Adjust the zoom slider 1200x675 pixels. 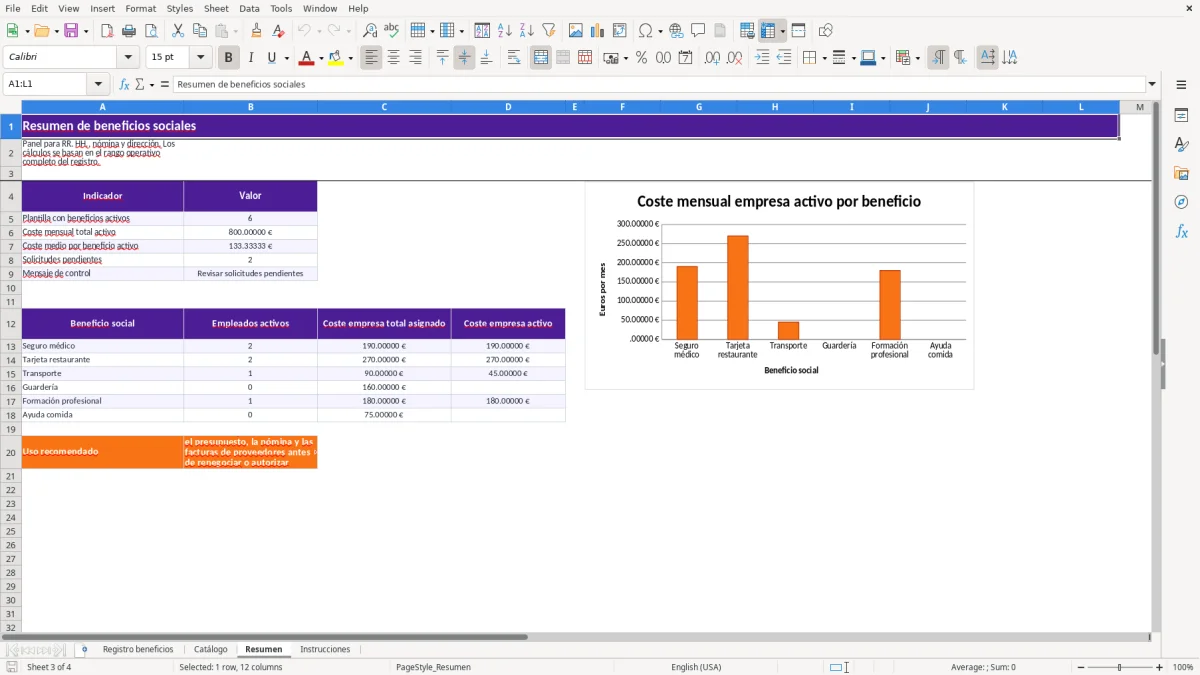[1120, 667]
